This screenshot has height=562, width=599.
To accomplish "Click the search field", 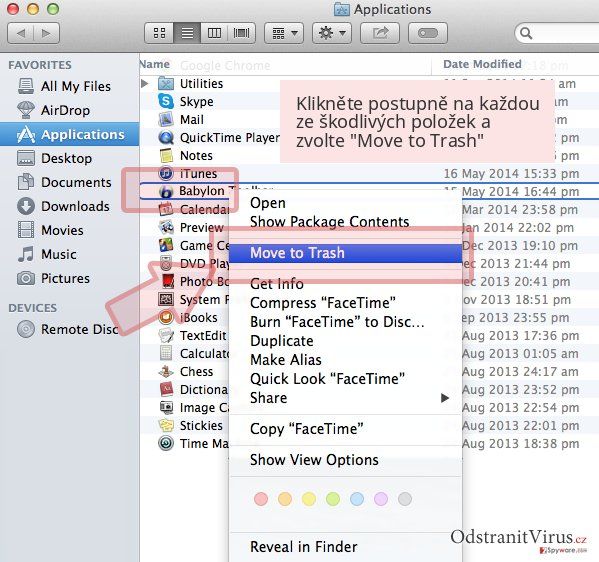I will (x=558, y=33).
